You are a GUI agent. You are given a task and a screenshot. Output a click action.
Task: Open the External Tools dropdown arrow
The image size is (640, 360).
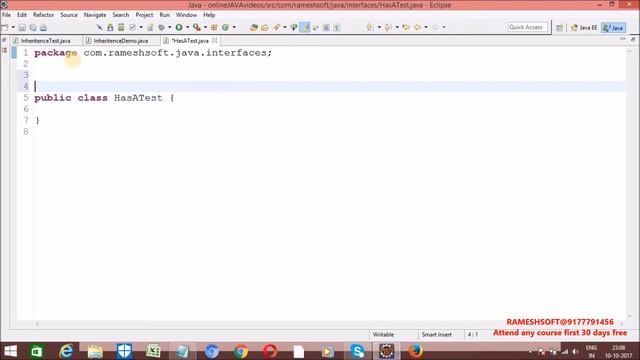coord(205,27)
